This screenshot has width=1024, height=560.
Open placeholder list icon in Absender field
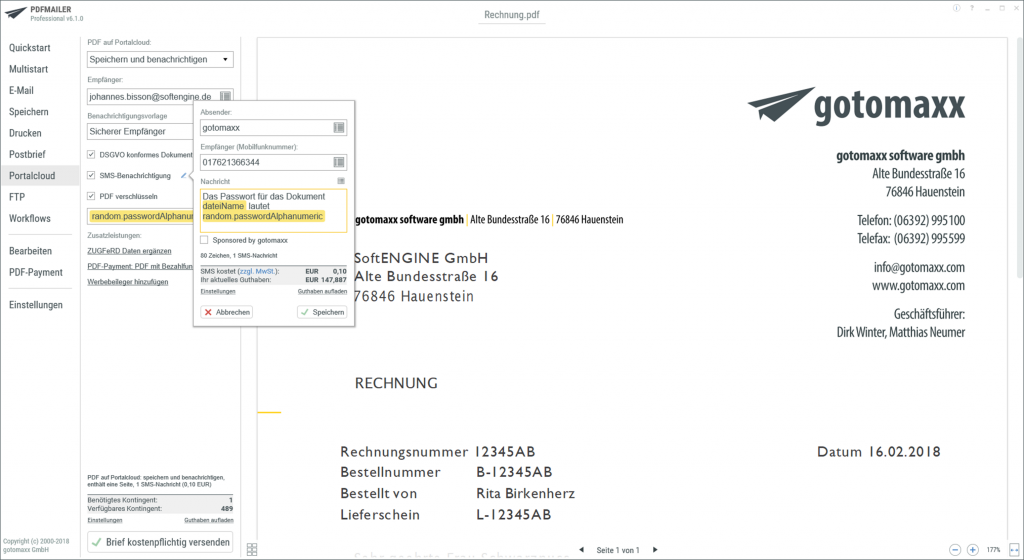pyautogui.click(x=339, y=128)
